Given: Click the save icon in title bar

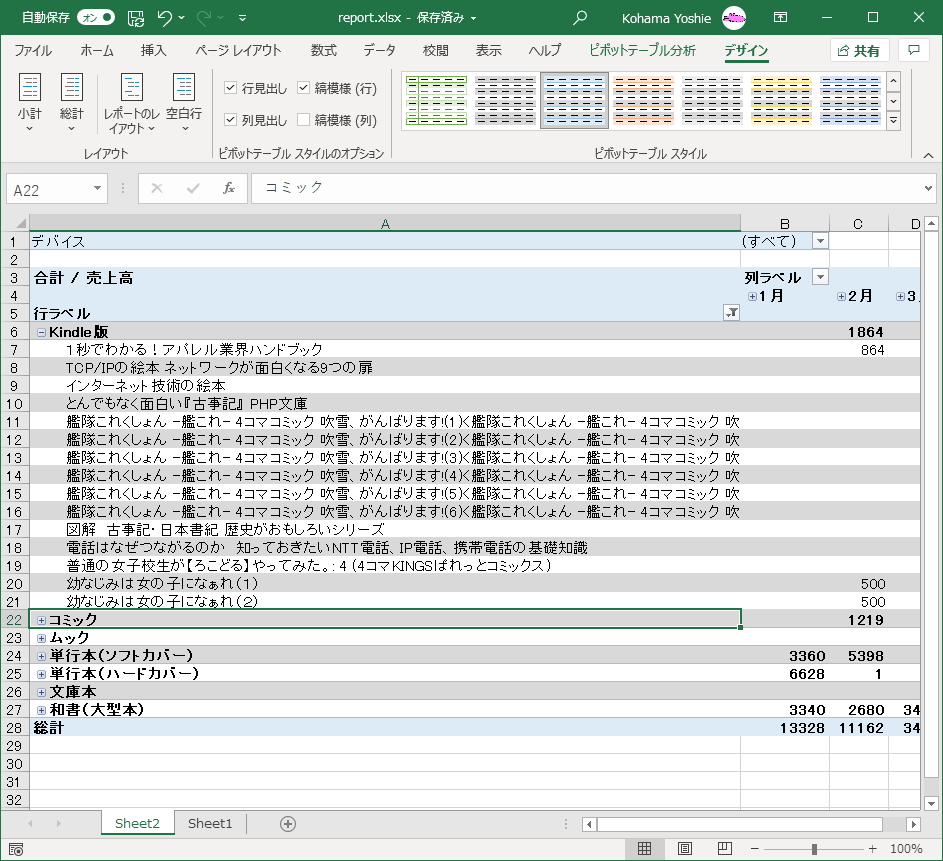Looking at the screenshot, I should [136, 18].
